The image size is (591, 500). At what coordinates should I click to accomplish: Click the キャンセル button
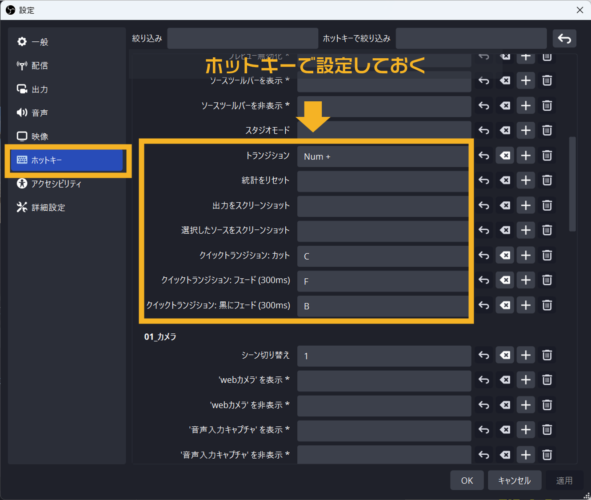[514, 480]
